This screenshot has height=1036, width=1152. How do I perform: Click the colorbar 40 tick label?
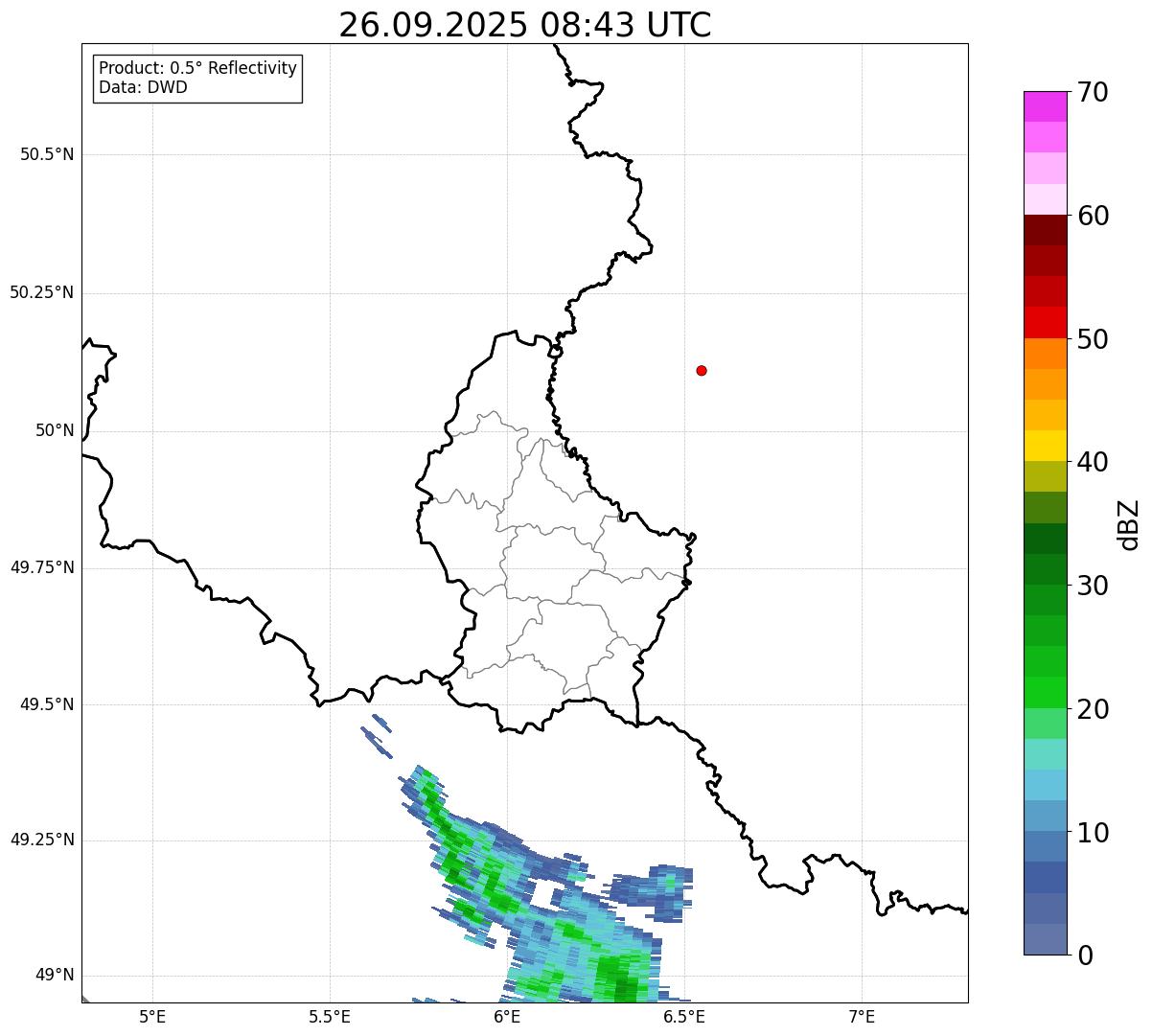pos(1093,462)
